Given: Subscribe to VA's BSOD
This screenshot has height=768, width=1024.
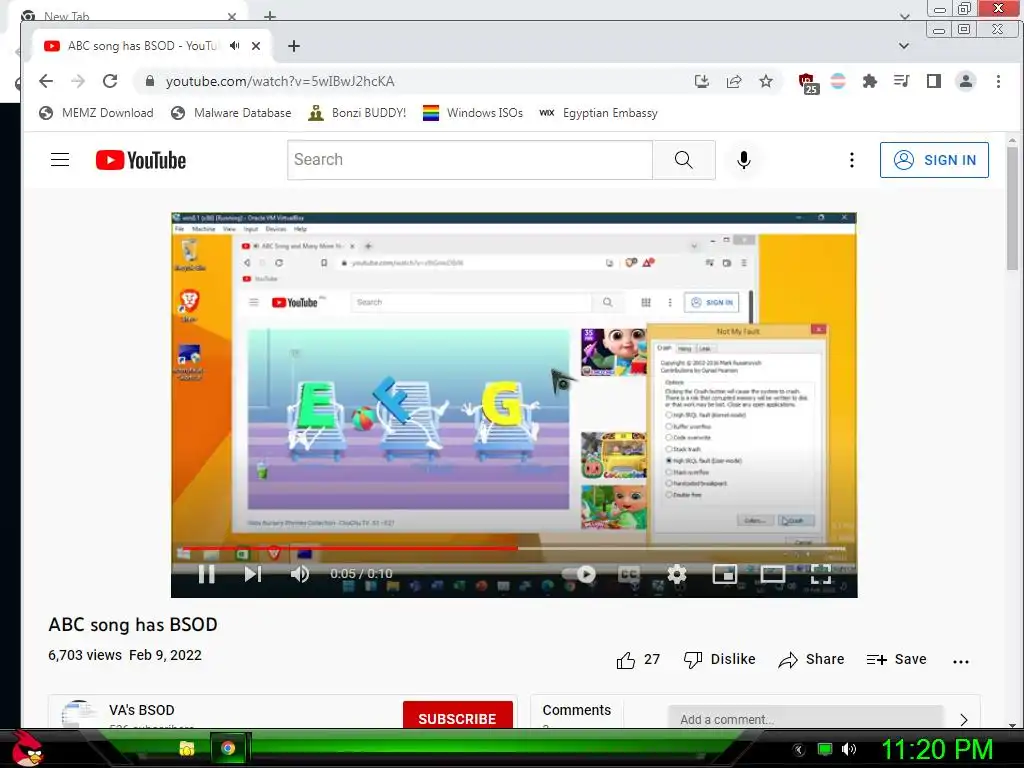Looking at the screenshot, I should [457, 716].
